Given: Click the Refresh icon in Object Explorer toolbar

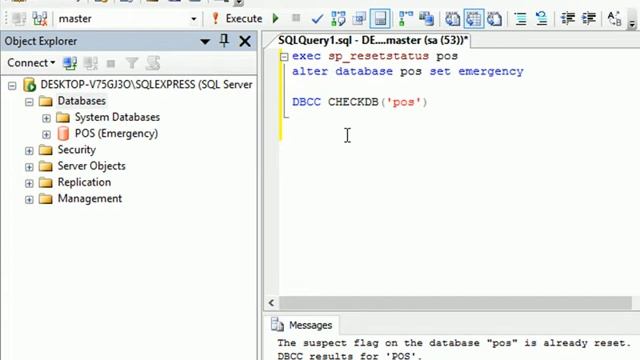Looking at the screenshot, I should [x=153, y=63].
